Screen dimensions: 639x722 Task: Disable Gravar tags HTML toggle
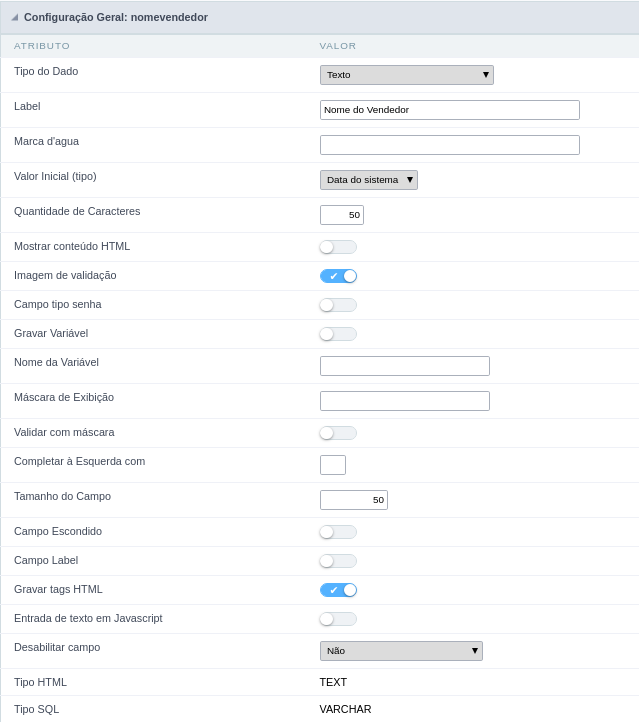click(338, 590)
